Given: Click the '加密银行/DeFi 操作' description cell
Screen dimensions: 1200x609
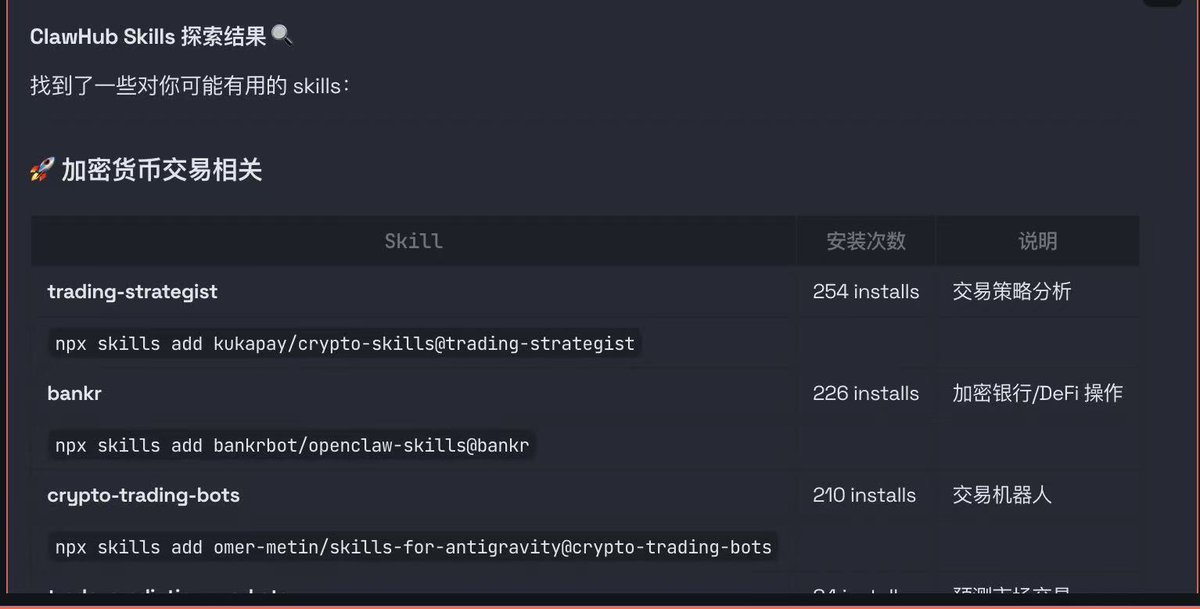Looking at the screenshot, I should click(x=1038, y=394).
